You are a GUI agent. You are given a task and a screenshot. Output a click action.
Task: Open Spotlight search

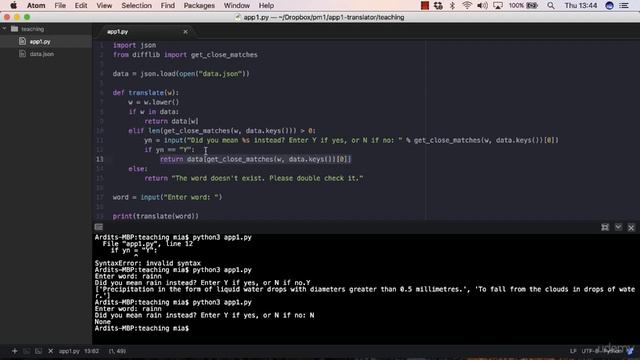pyautogui.click(x=551, y=6)
